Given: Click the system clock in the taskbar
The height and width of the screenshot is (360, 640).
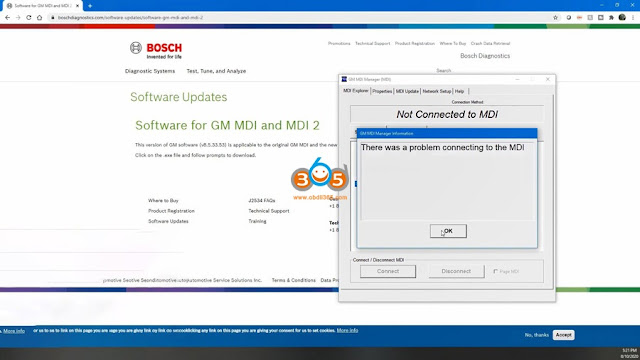Looking at the screenshot, I should [x=629, y=353].
